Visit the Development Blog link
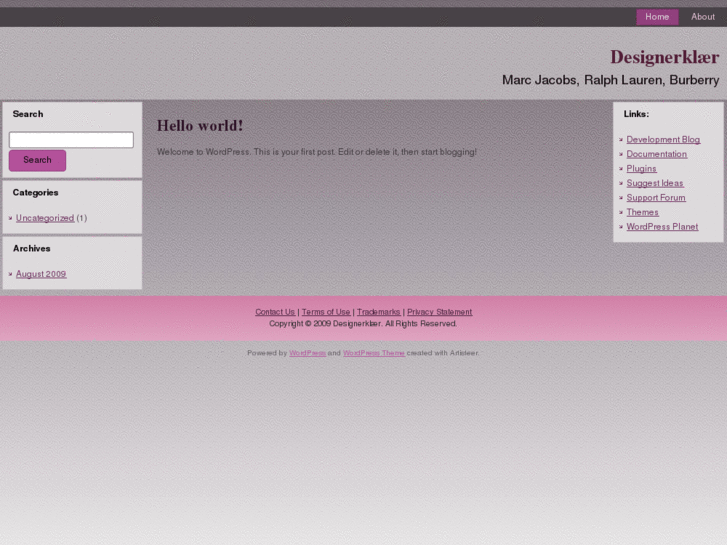727x545 pixels. [x=663, y=140]
